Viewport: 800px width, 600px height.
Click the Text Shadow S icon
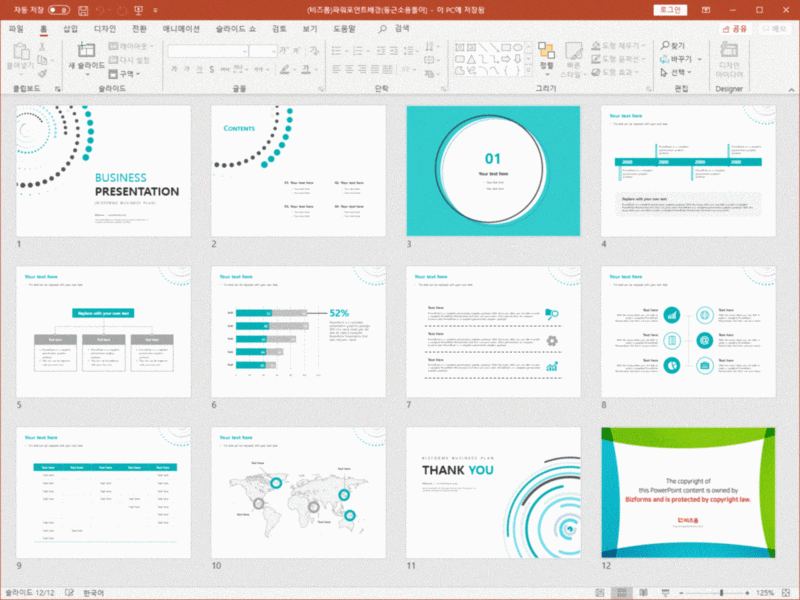click(x=212, y=69)
